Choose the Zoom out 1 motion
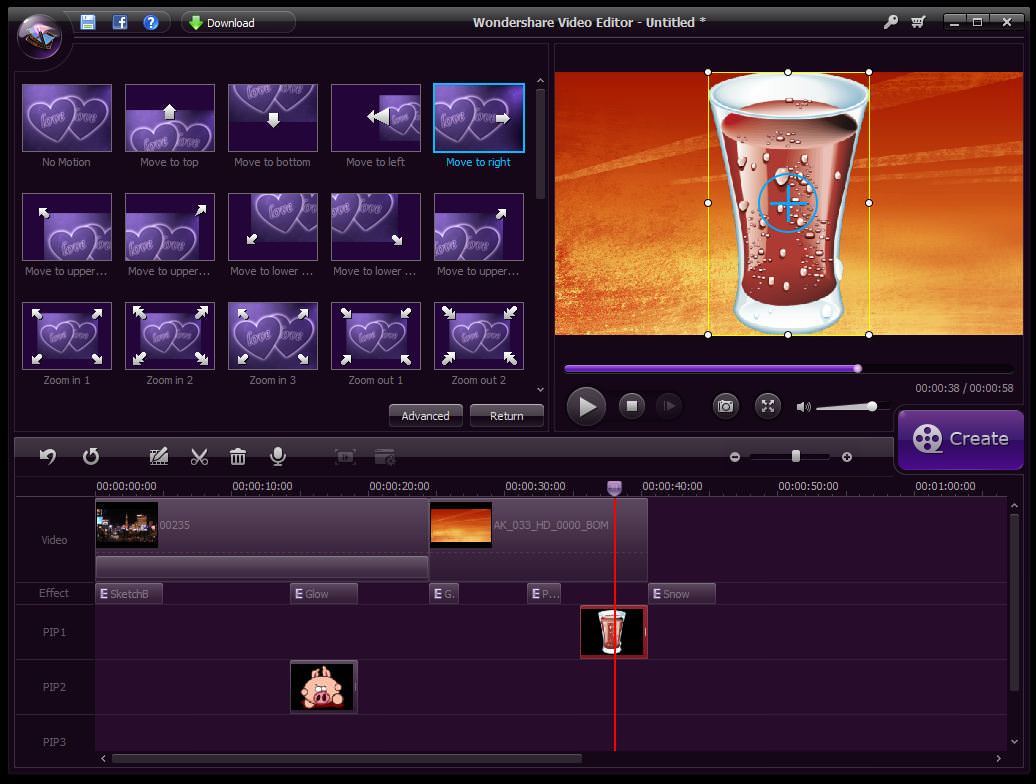The image size is (1036, 784). click(376, 336)
